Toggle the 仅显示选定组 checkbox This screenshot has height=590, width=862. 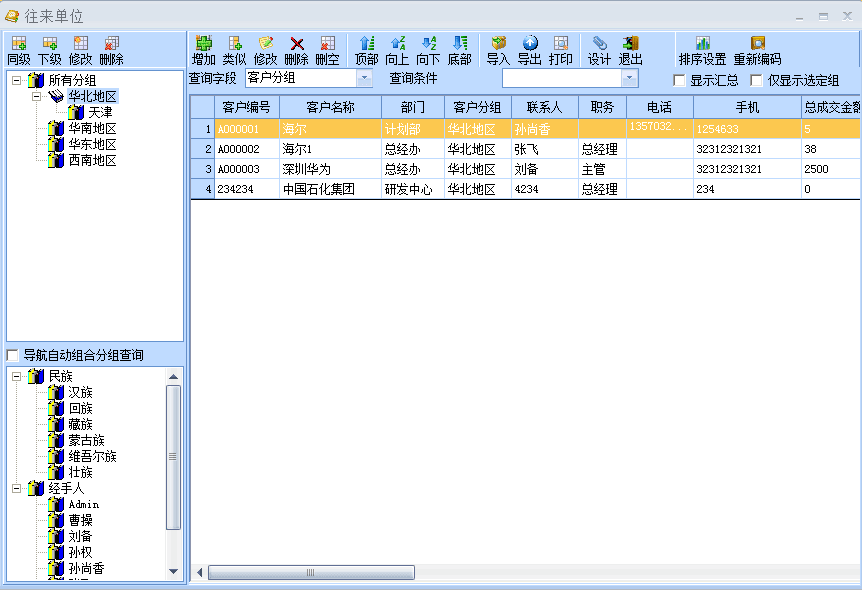point(756,81)
